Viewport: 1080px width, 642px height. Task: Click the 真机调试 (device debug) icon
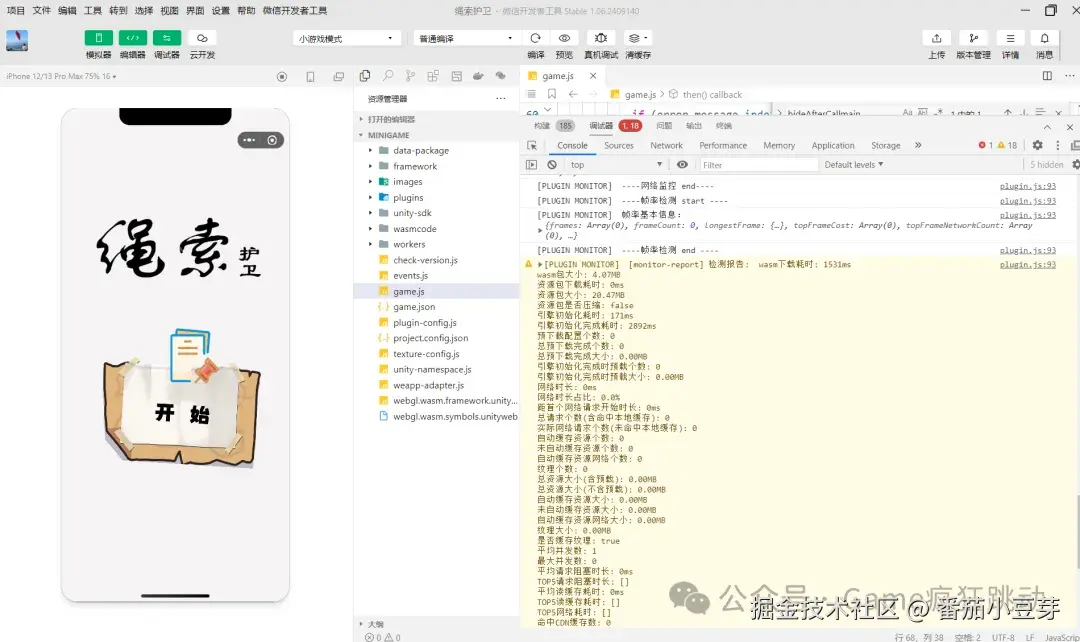click(600, 38)
